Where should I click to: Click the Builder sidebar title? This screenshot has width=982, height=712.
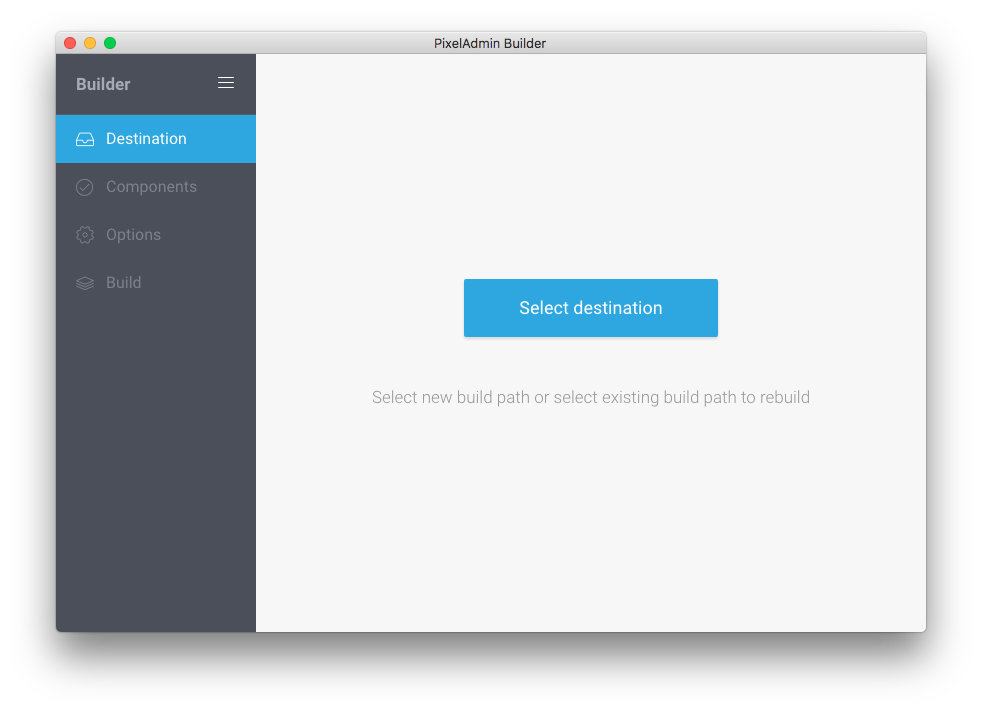103,84
